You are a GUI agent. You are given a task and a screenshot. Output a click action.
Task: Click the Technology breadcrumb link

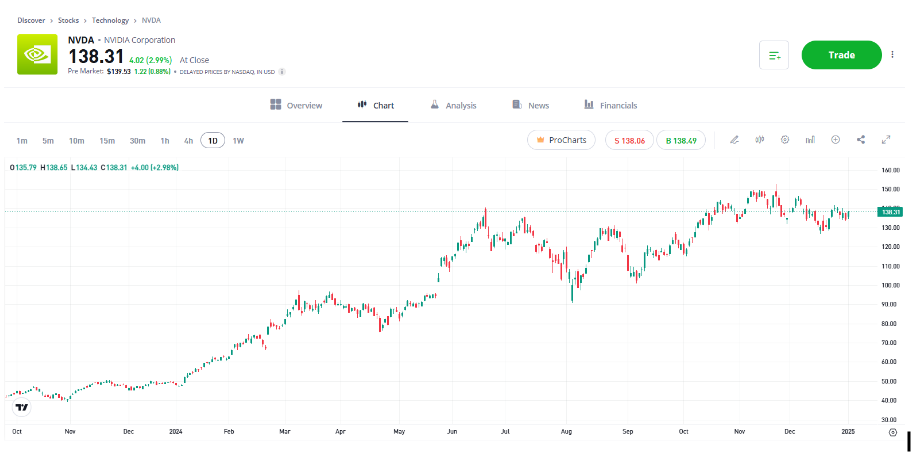pos(110,20)
